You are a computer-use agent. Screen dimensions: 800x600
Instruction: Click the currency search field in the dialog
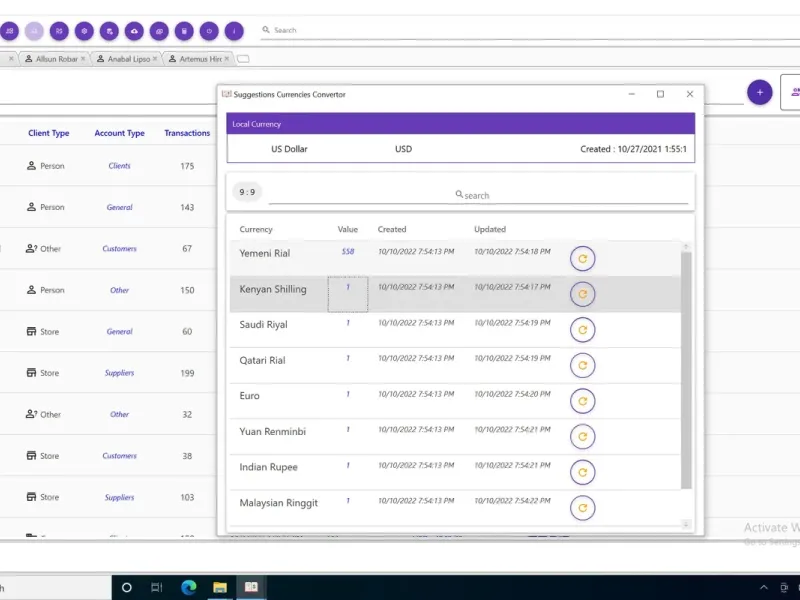[x=478, y=195]
